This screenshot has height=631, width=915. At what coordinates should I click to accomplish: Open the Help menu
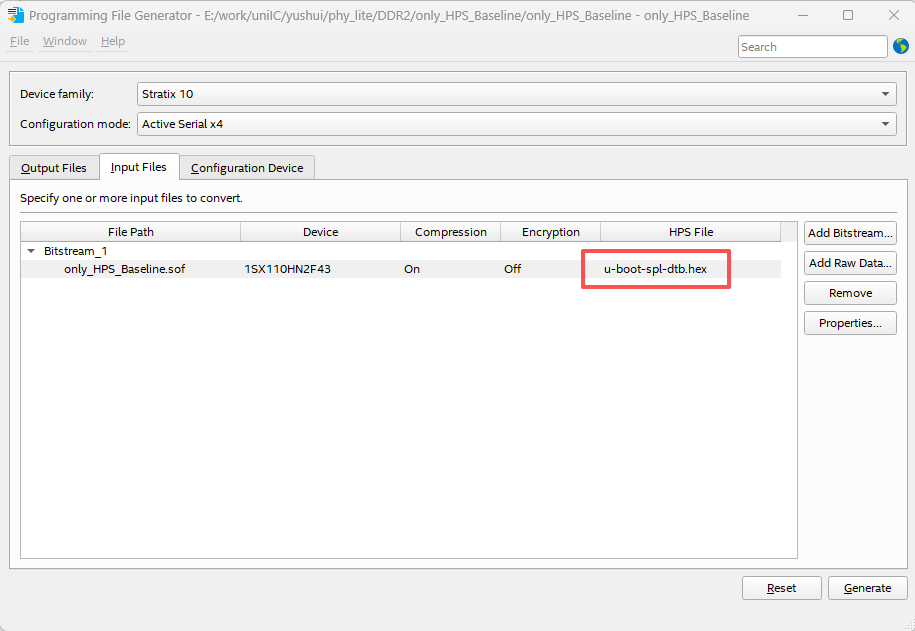coord(113,41)
